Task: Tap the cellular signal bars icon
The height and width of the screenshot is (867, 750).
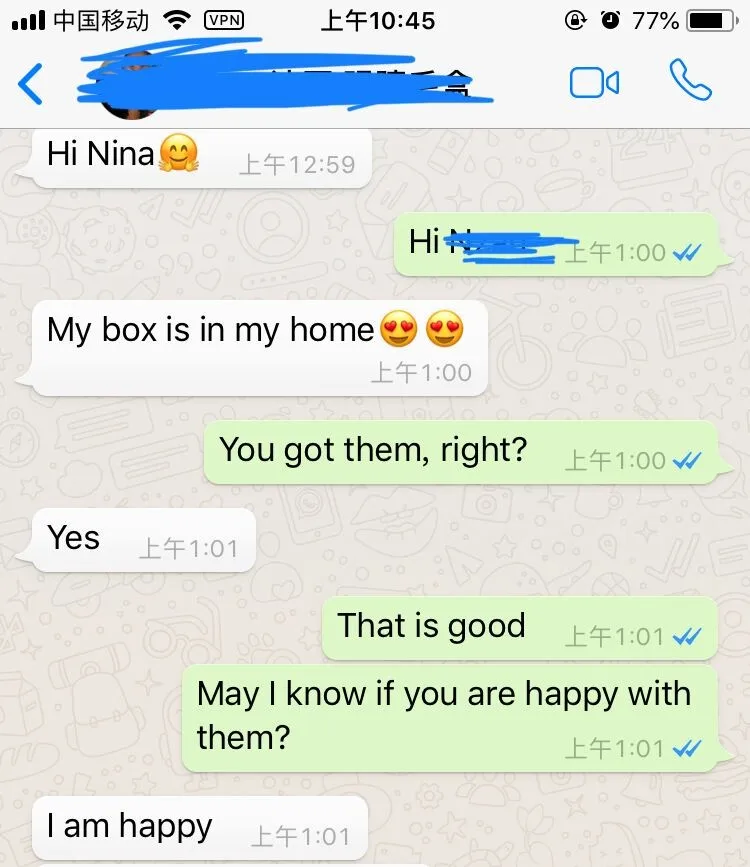Action: pos(29,22)
